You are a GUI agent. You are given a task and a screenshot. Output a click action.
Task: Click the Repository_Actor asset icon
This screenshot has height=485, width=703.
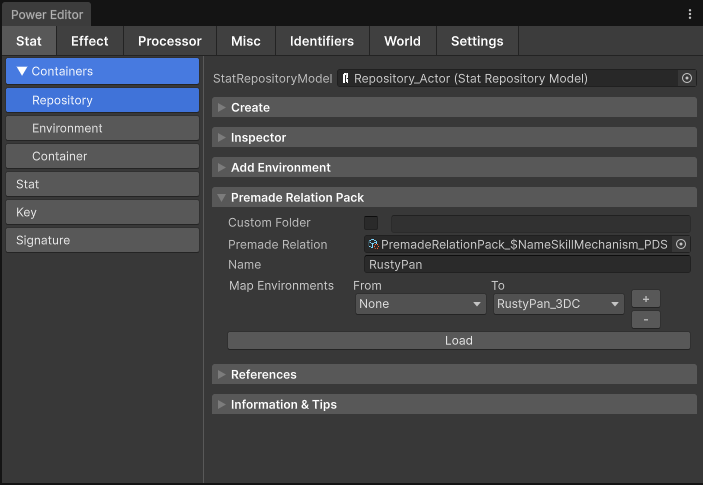click(345, 78)
